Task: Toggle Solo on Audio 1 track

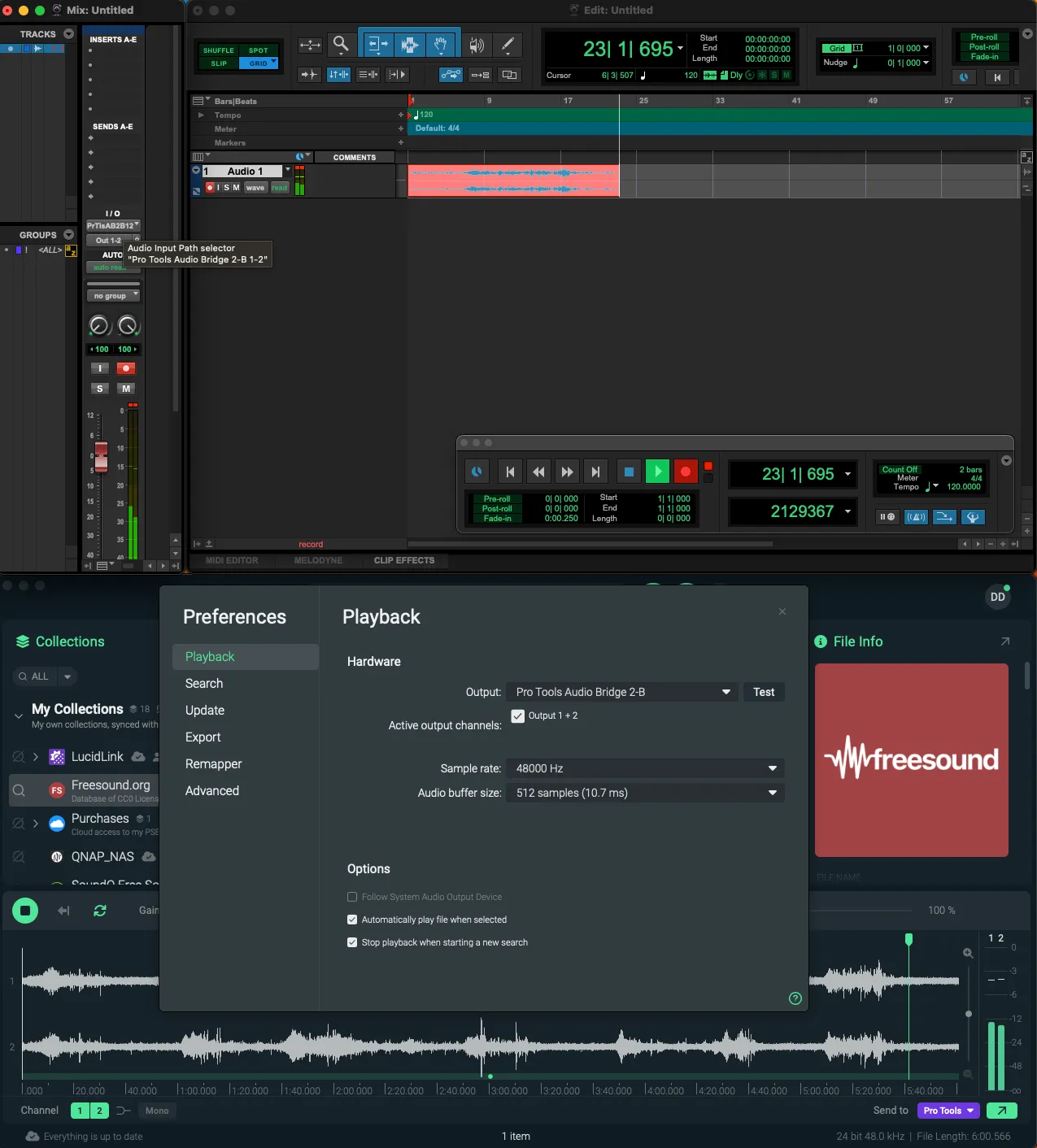Action: pyautogui.click(x=226, y=188)
